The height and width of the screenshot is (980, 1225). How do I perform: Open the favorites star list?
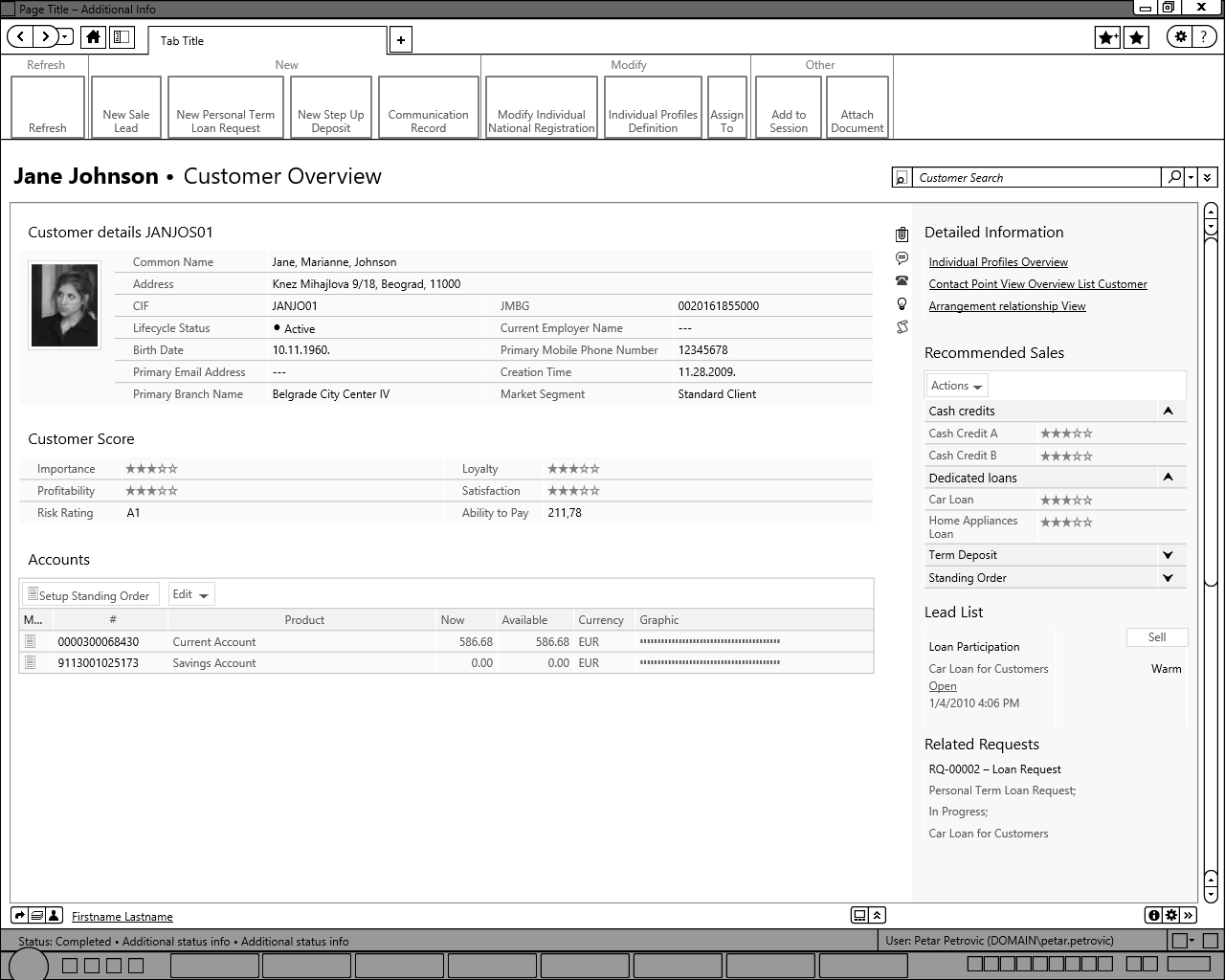coord(1136,37)
